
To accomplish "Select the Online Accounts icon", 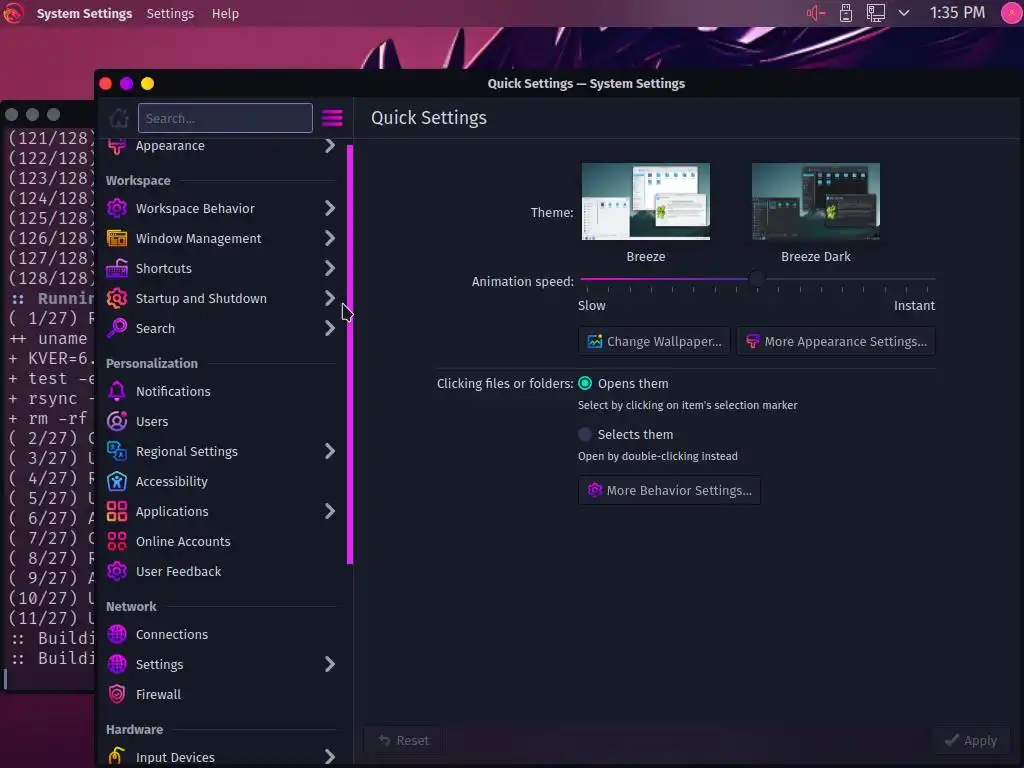I will point(117,541).
